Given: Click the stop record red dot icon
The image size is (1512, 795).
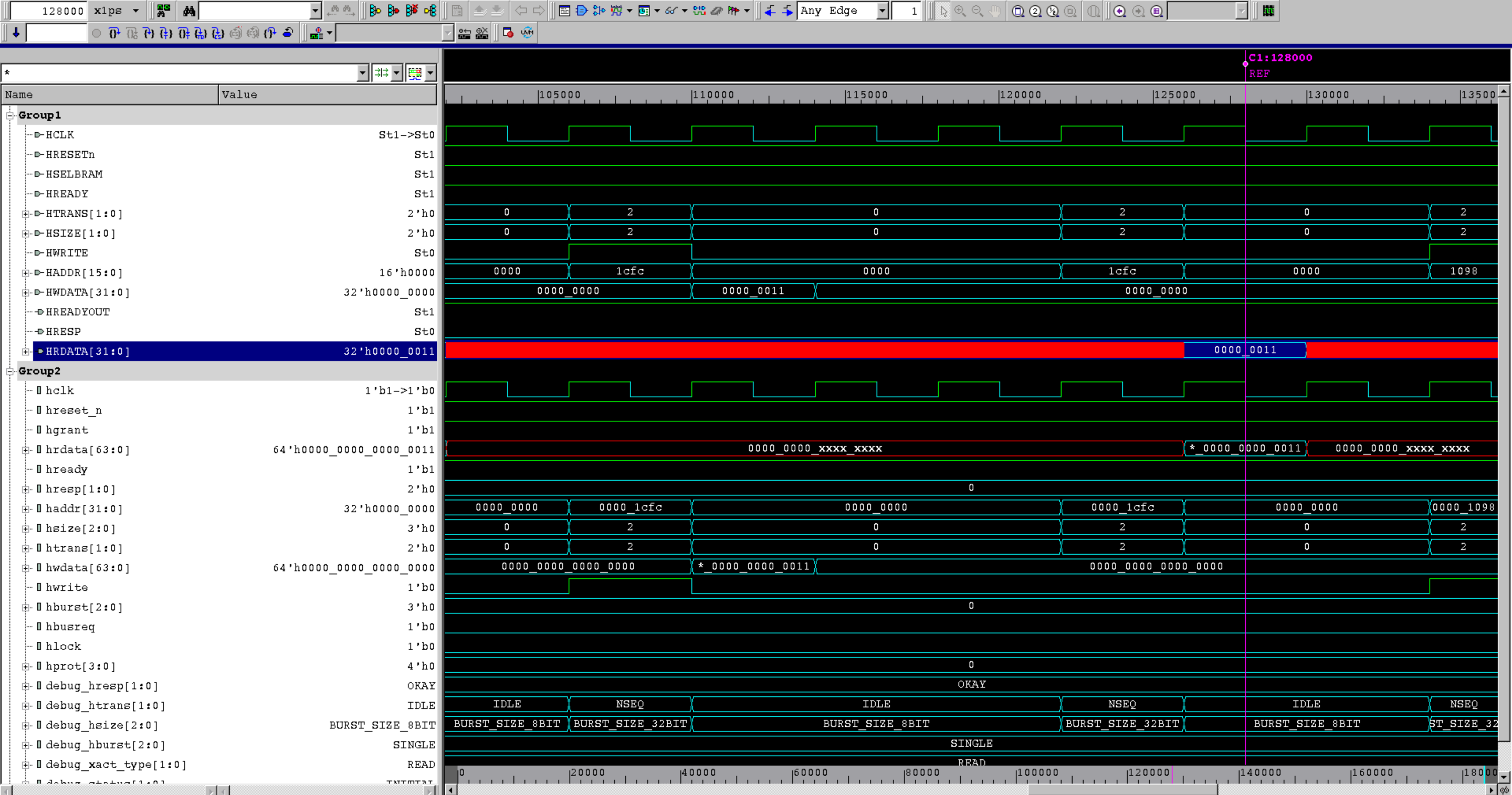Looking at the screenshot, I should click(508, 33).
